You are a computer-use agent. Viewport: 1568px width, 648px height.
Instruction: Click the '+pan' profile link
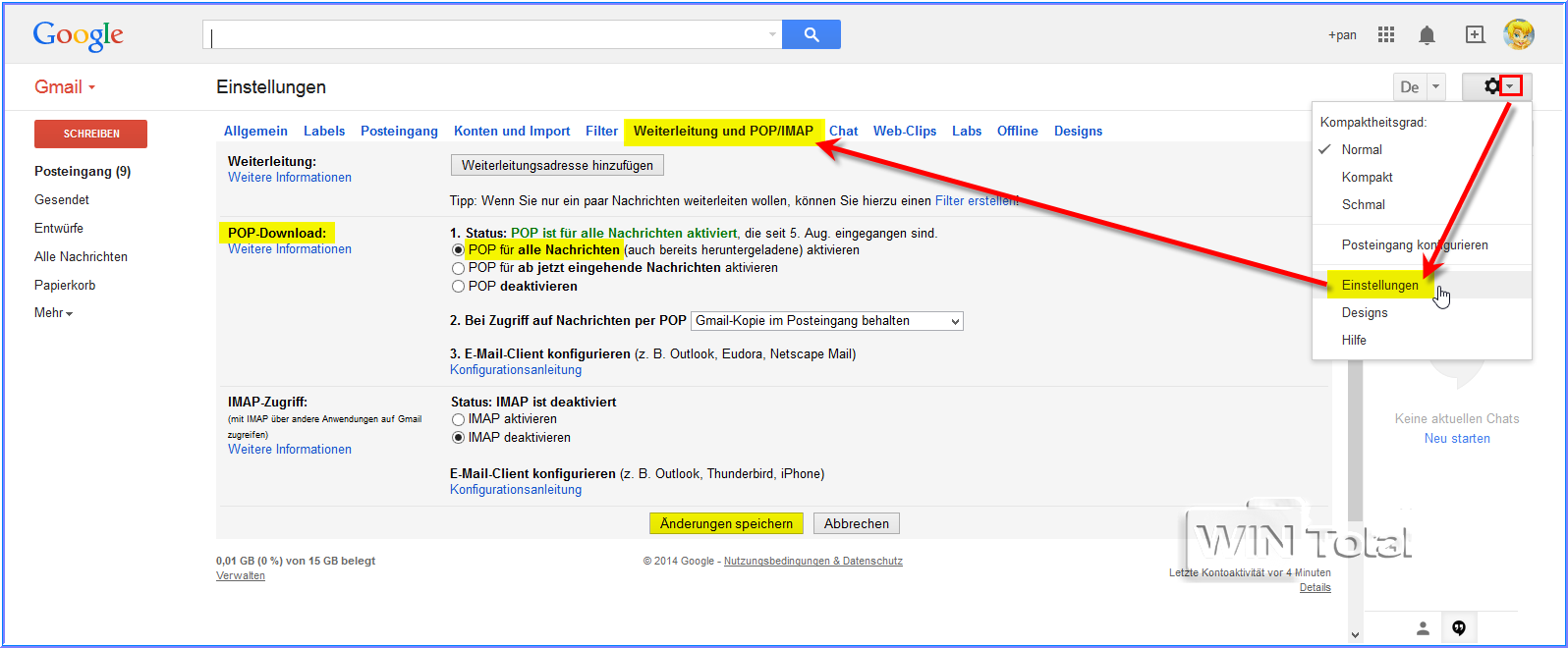pyautogui.click(x=1342, y=35)
